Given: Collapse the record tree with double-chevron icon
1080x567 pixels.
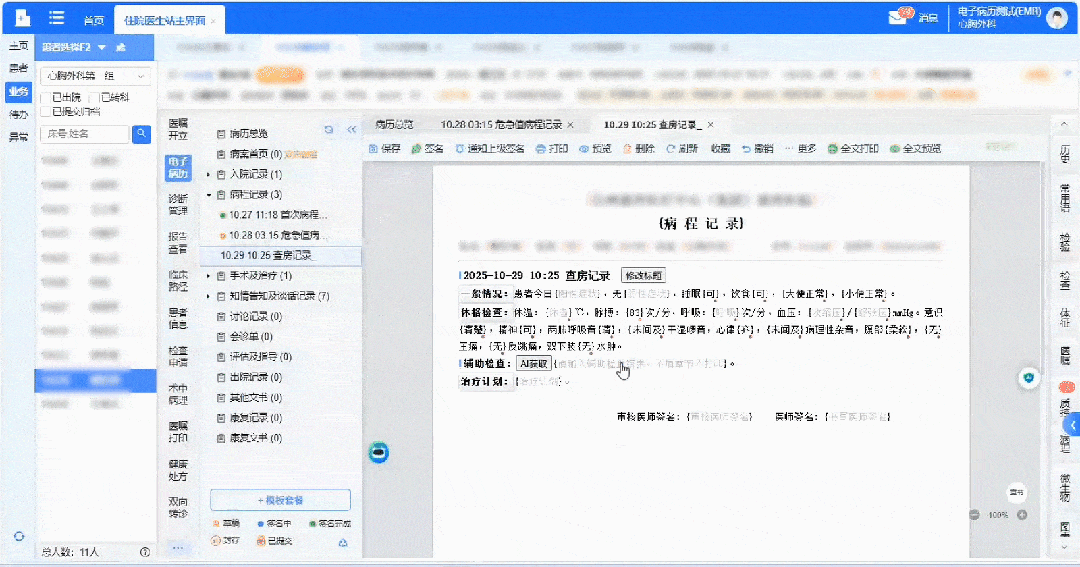Looking at the screenshot, I should pyautogui.click(x=351, y=130).
